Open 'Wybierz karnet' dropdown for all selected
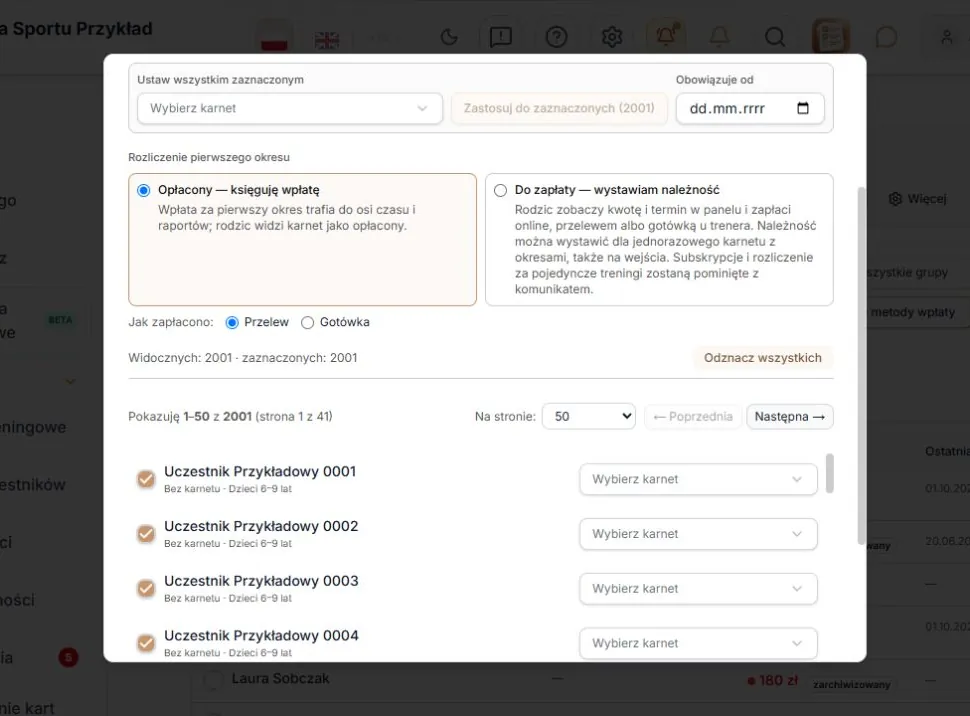 click(x=290, y=108)
